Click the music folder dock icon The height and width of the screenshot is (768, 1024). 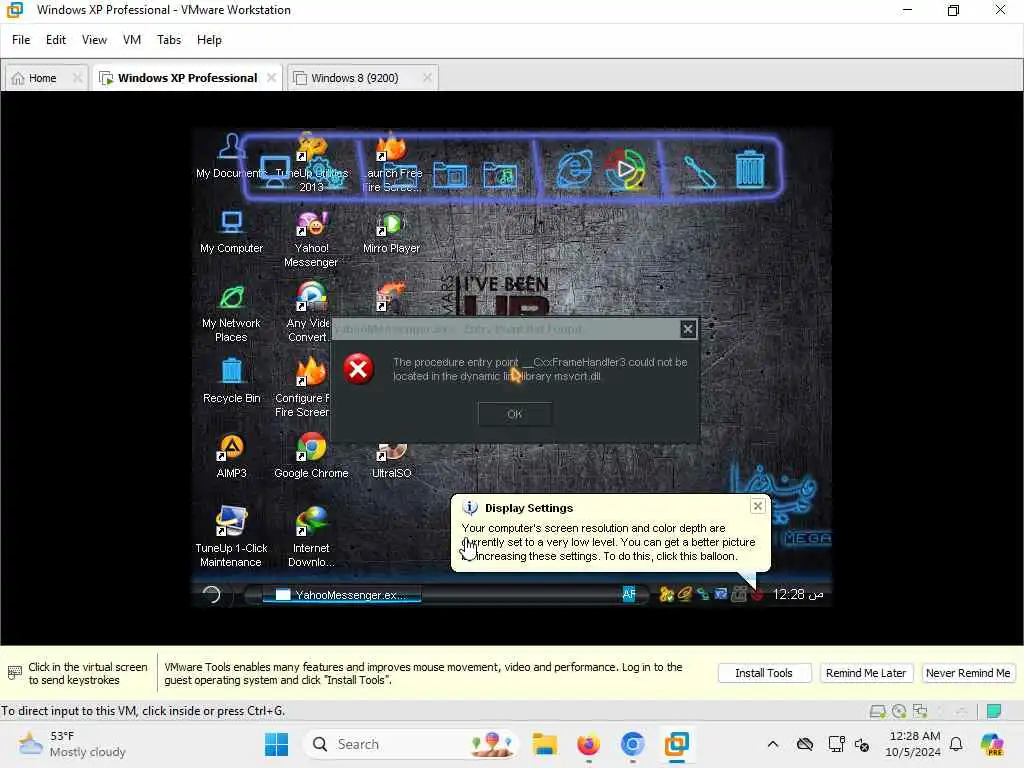(x=500, y=174)
